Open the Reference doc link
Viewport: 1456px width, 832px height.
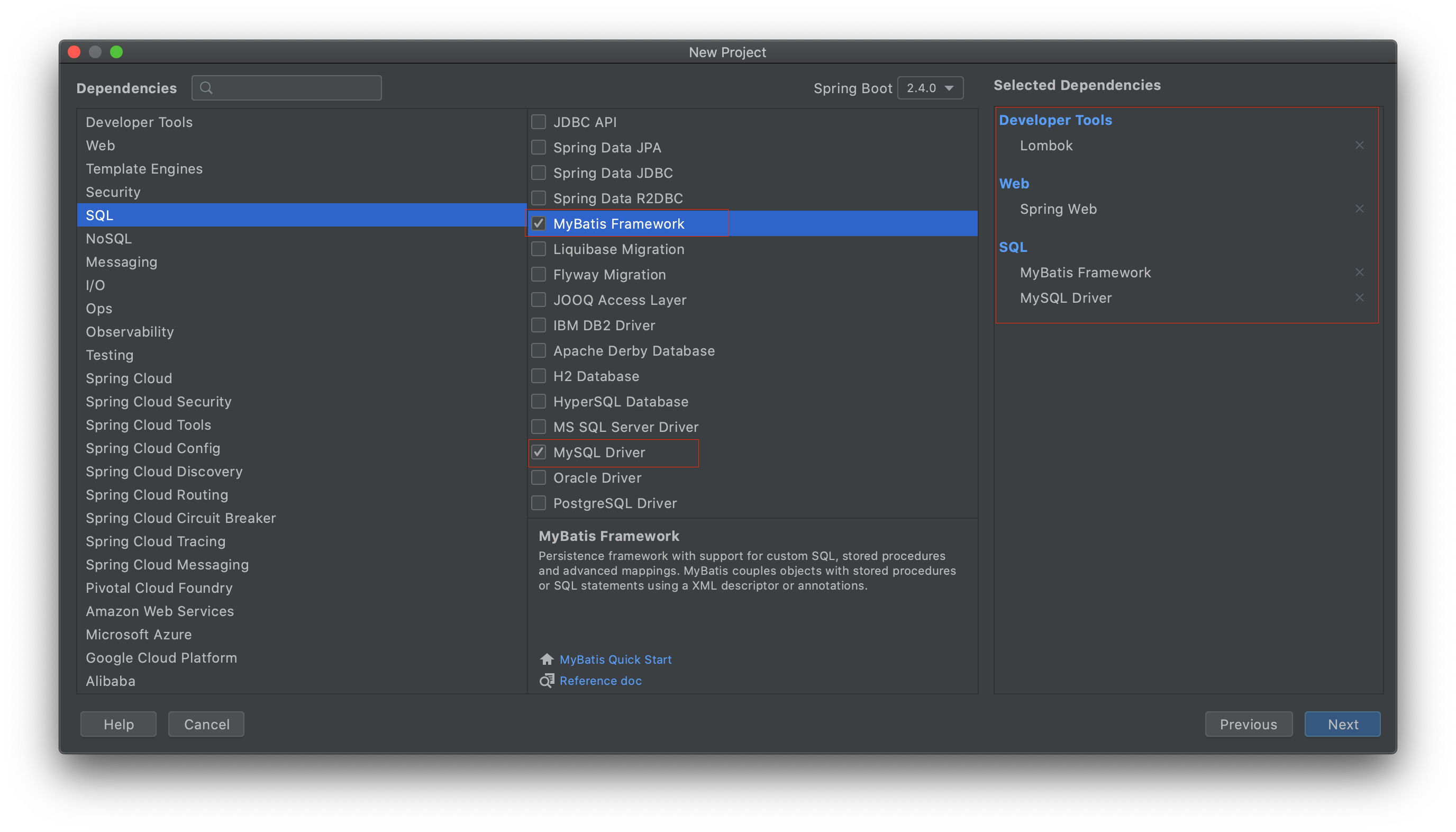(x=600, y=681)
